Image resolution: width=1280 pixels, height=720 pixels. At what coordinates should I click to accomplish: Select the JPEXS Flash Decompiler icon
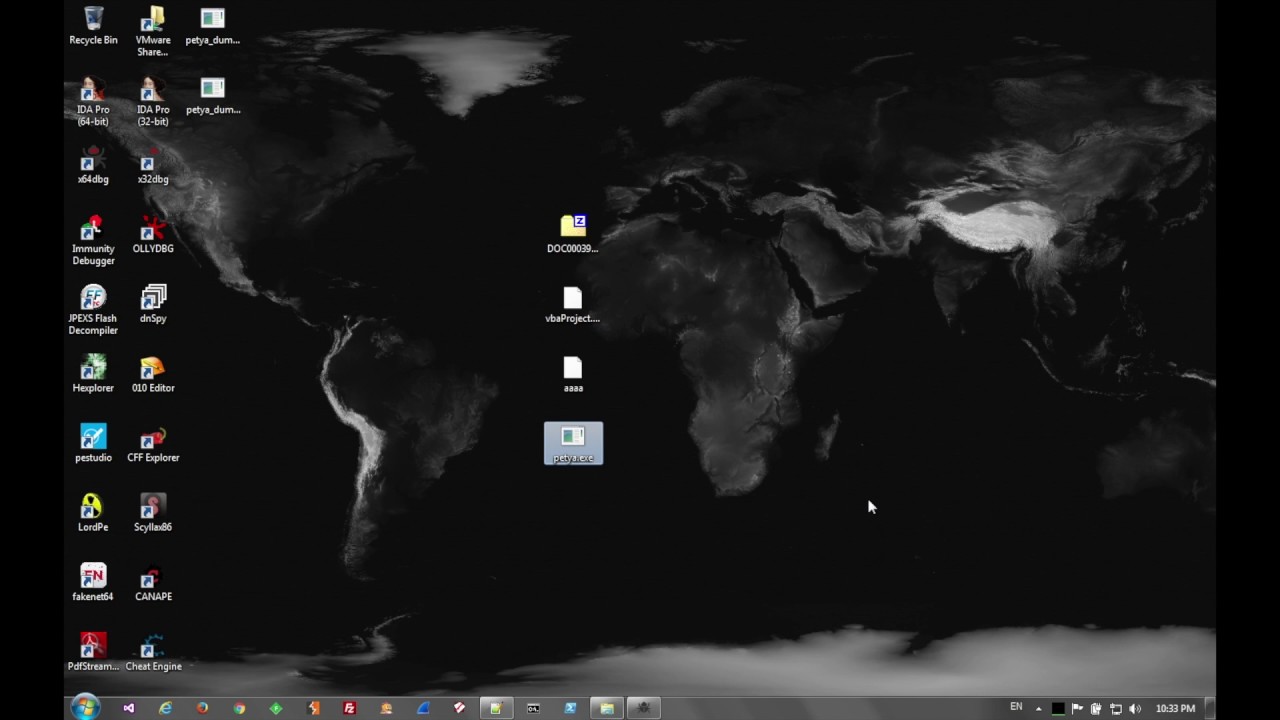(x=93, y=310)
